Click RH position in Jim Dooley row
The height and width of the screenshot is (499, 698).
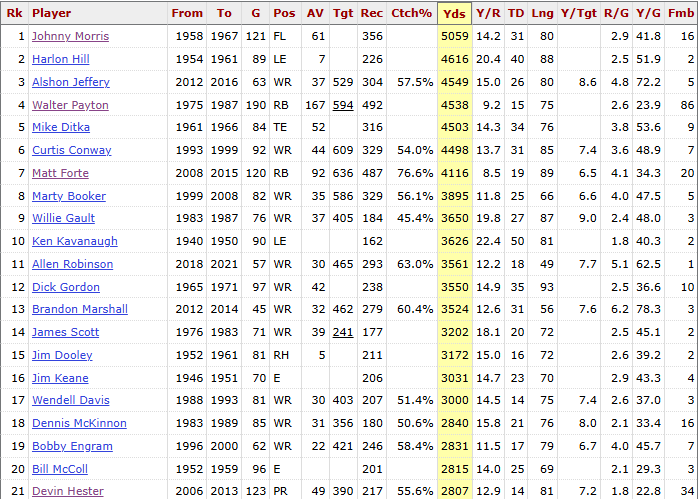[281, 355]
